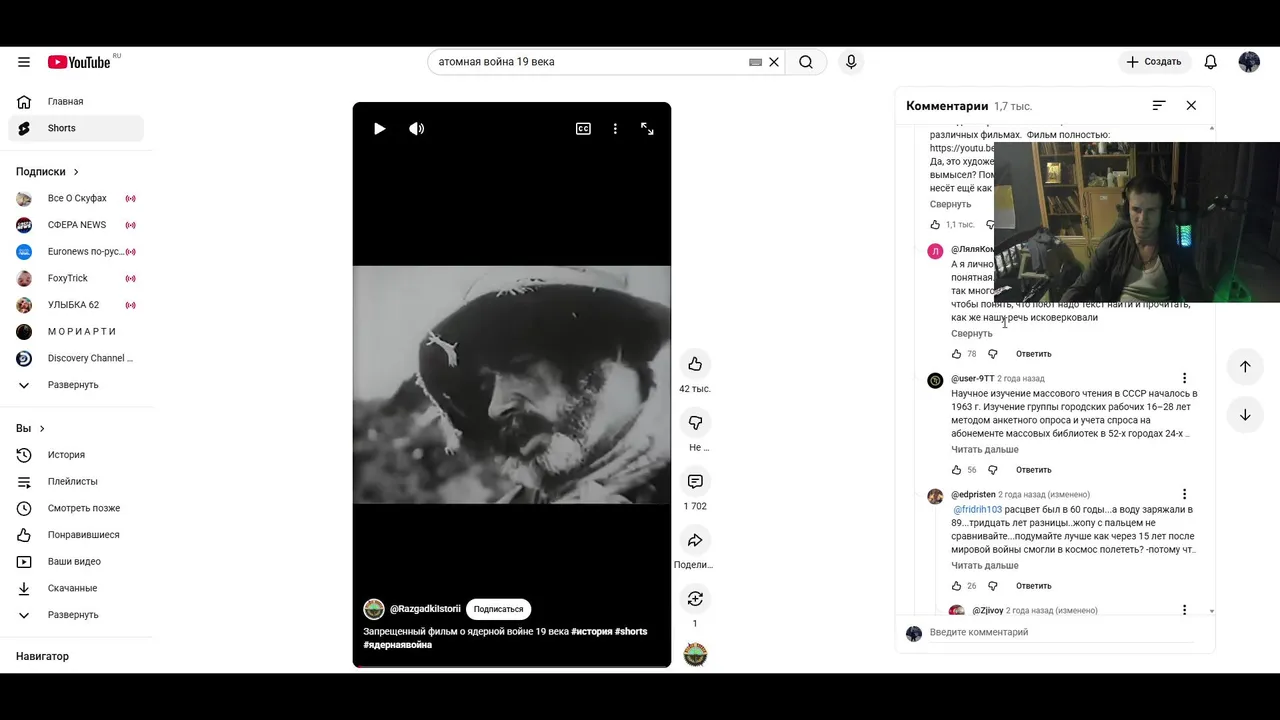Start voice search with microphone
This screenshot has width=1280, height=720.
point(851,62)
